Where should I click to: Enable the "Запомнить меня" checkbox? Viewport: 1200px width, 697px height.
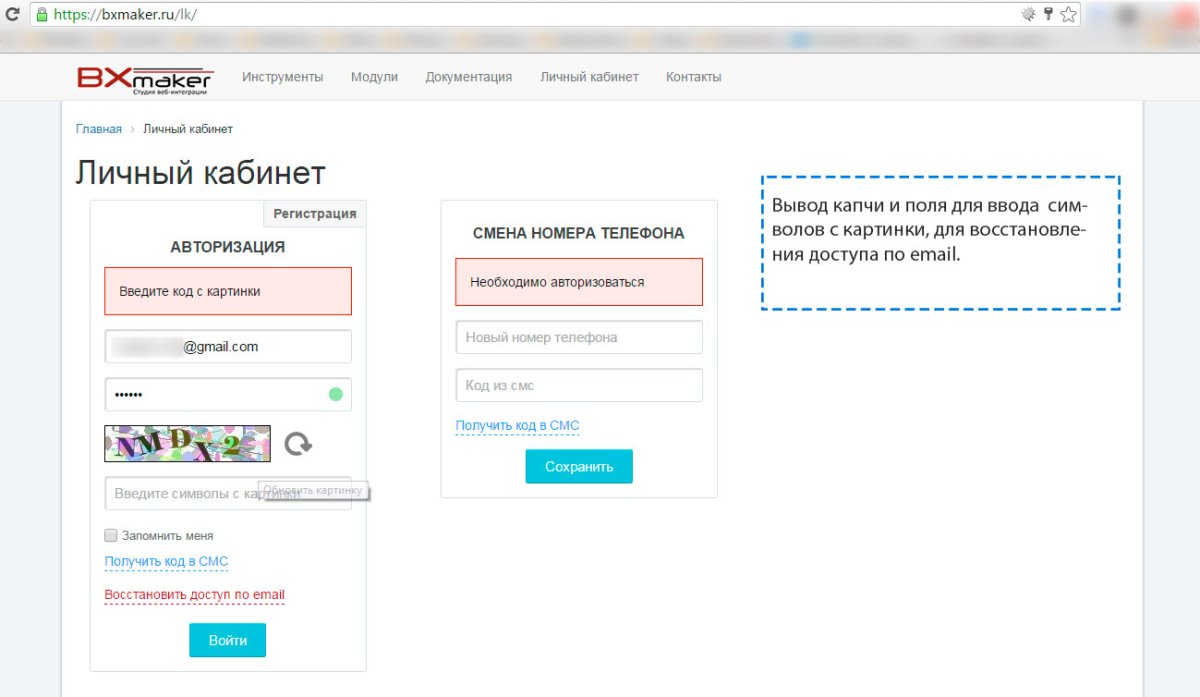[110, 535]
